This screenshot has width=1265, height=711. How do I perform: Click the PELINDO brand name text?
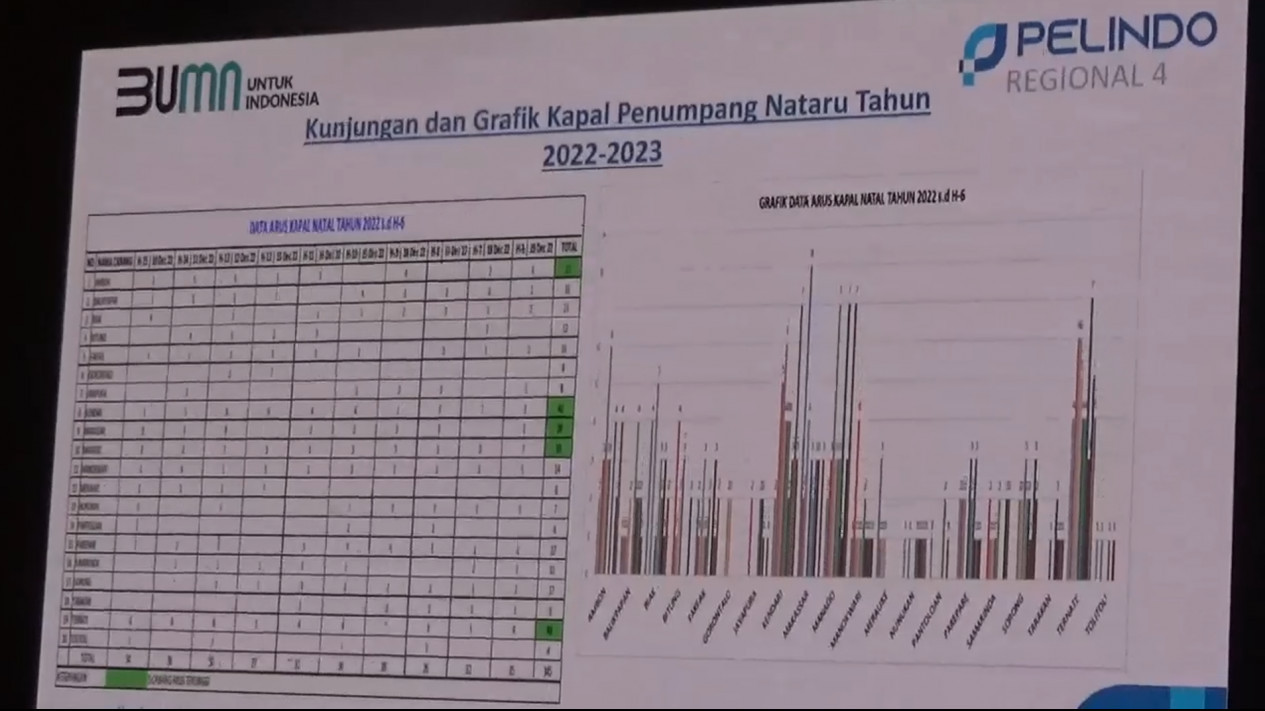click(x=1116, y=37)
